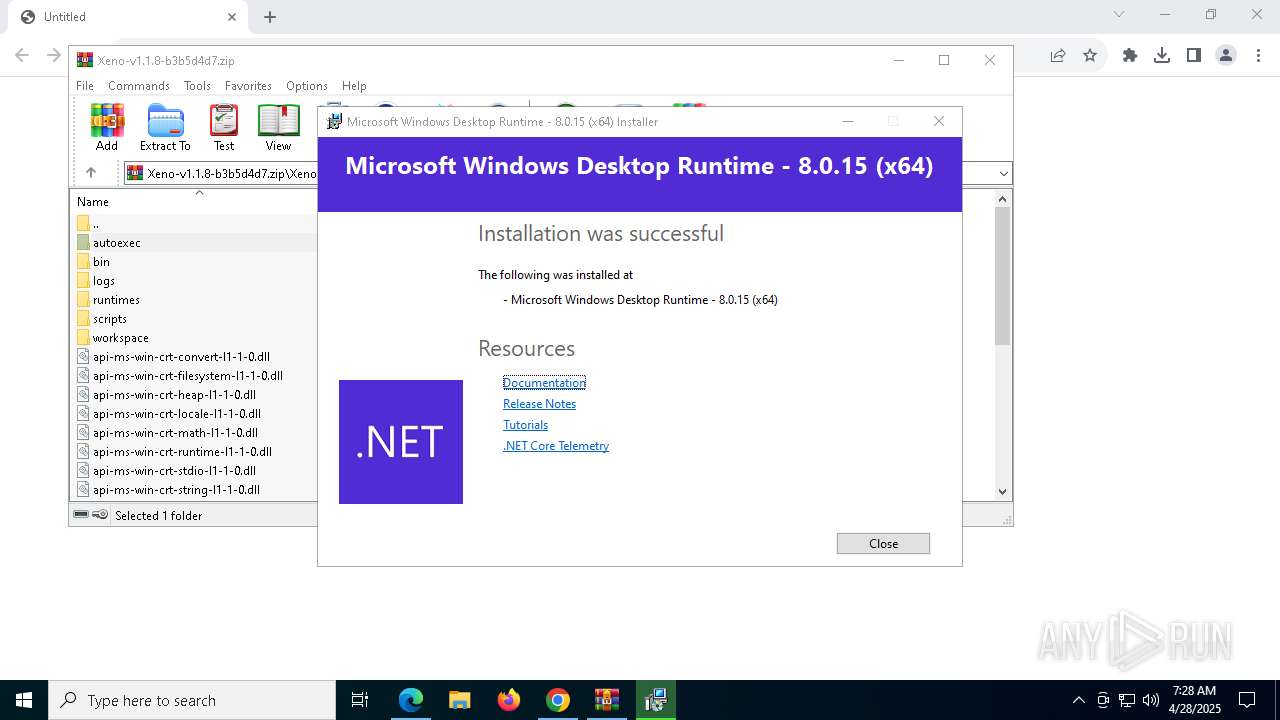The image size is (1280, 720).
Task: Click the Extract To icon in WinRAR
Action: point(165,128)
